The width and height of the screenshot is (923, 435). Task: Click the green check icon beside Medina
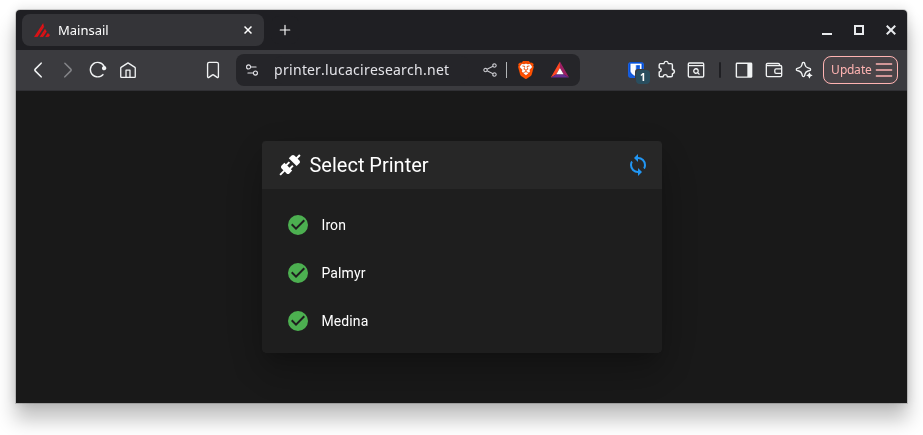[298, 321]
